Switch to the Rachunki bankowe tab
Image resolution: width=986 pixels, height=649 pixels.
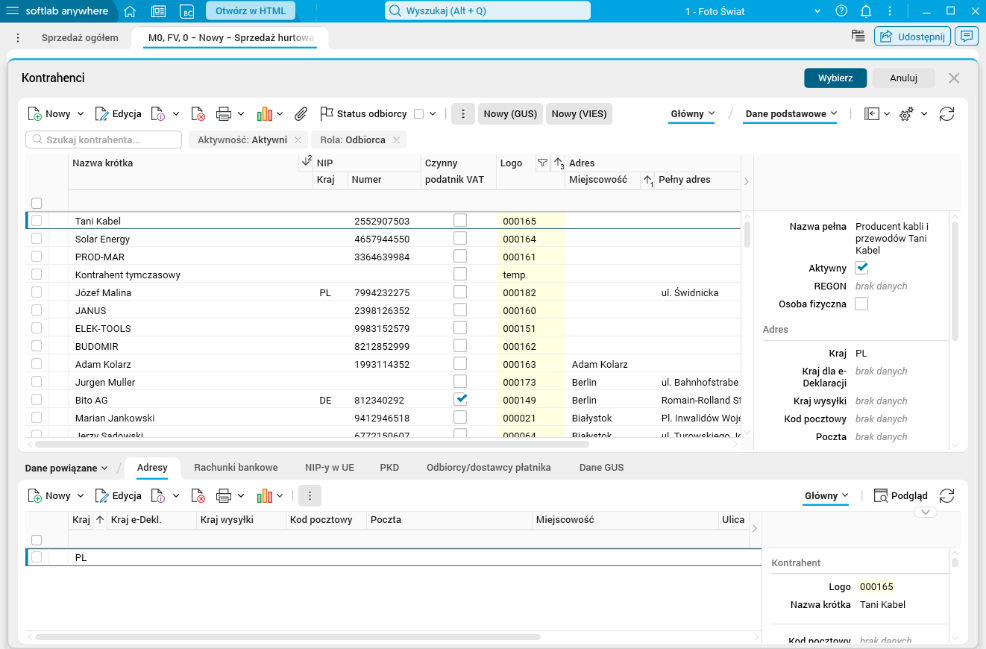pos(236,467)
